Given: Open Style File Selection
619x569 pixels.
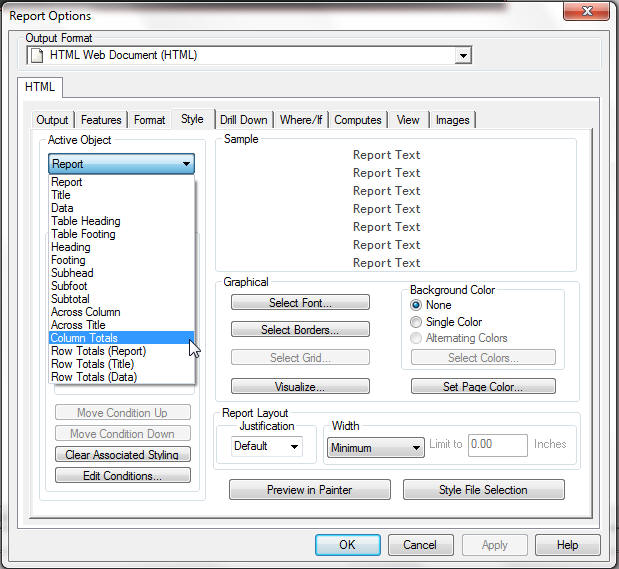Looking at the screenshot, I should coord(484,490).
